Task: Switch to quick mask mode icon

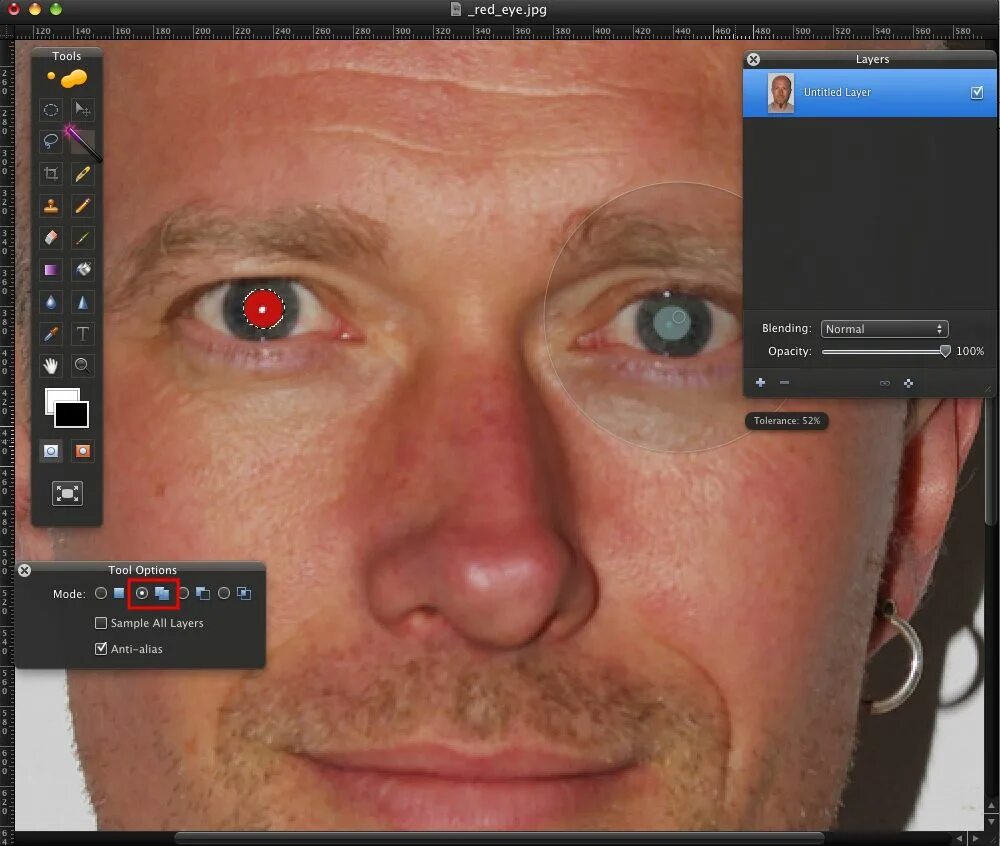Action: (x=82, y=451)
